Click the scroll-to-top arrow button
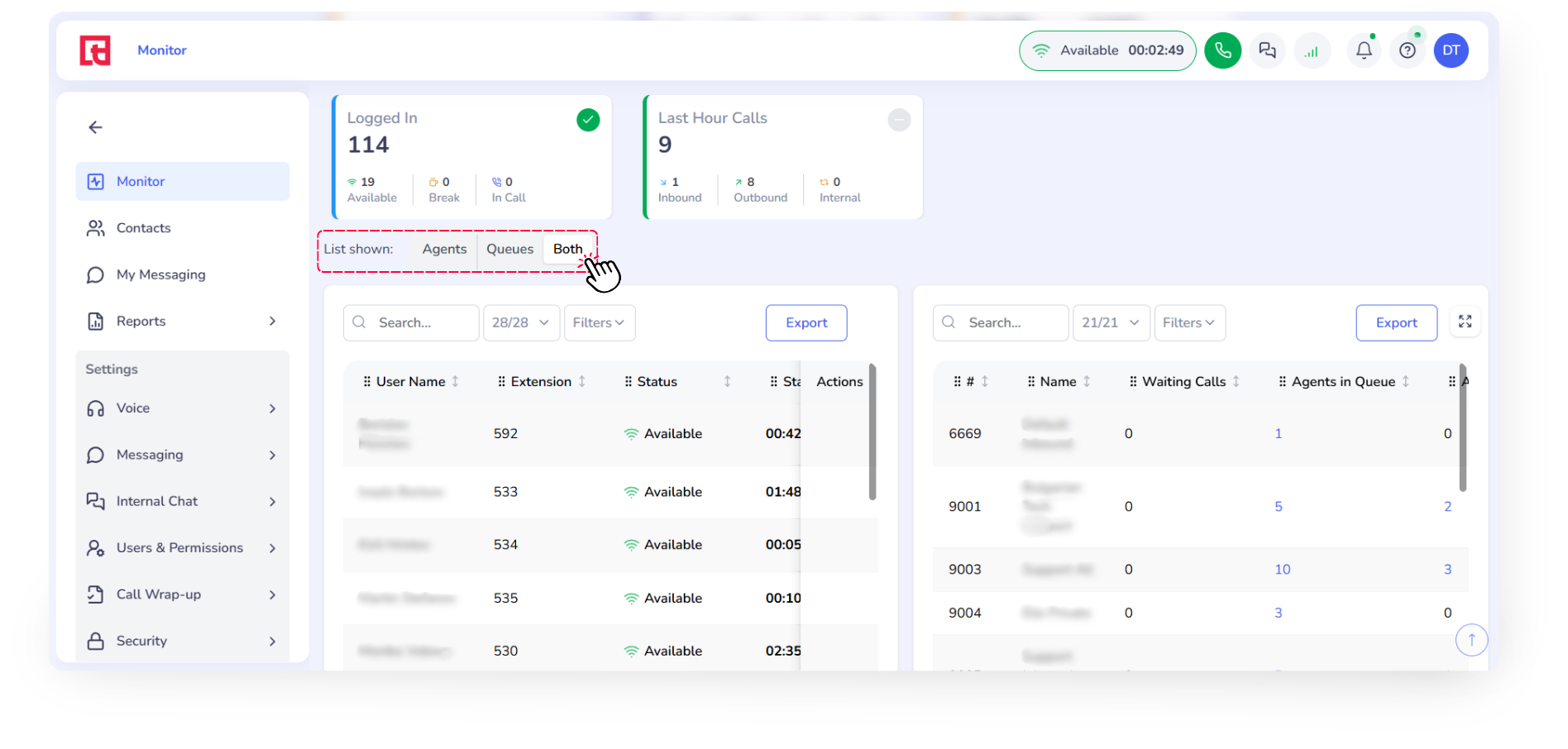Viewport: 1568px width, 749px height. point(1471,640)
